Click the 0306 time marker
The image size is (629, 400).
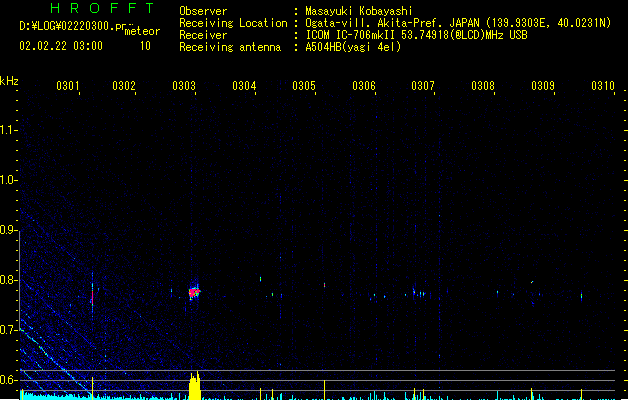(x=363, y=85)
